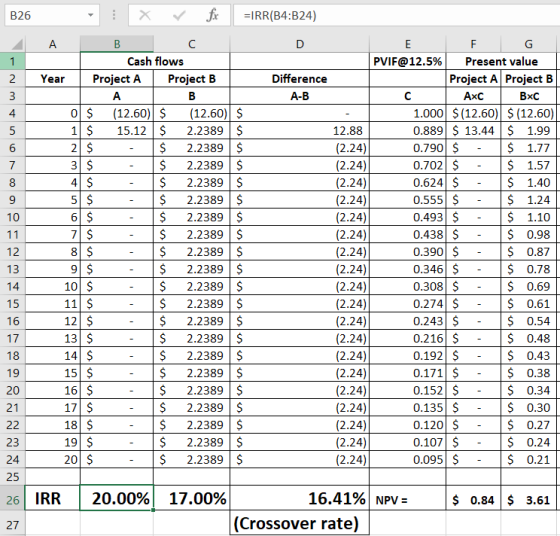Select the Year cell with value 10
Viewport: 560px width, 536px height.
[x=52, y=286]
